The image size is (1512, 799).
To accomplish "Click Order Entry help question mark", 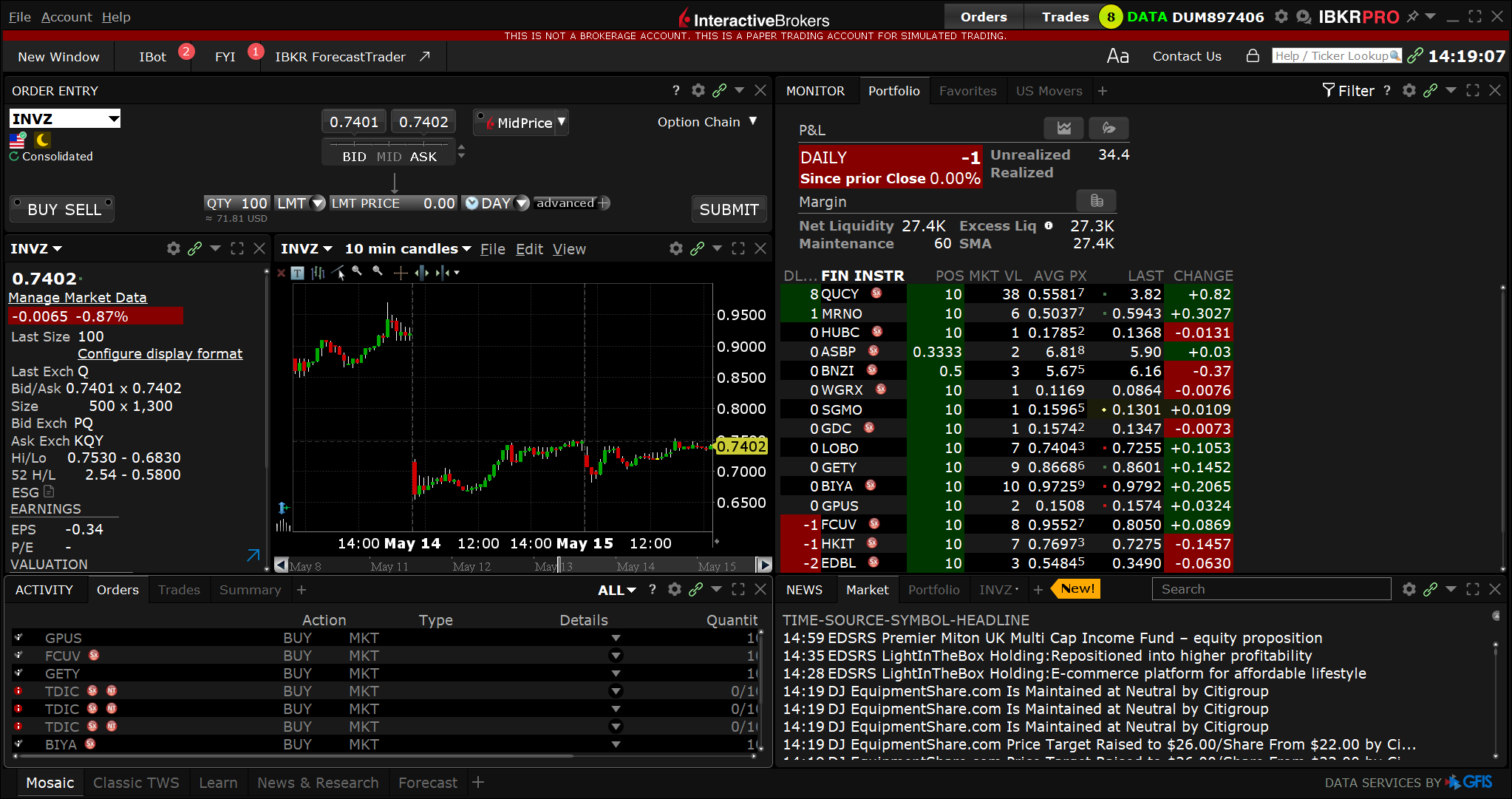I will 675,90.
